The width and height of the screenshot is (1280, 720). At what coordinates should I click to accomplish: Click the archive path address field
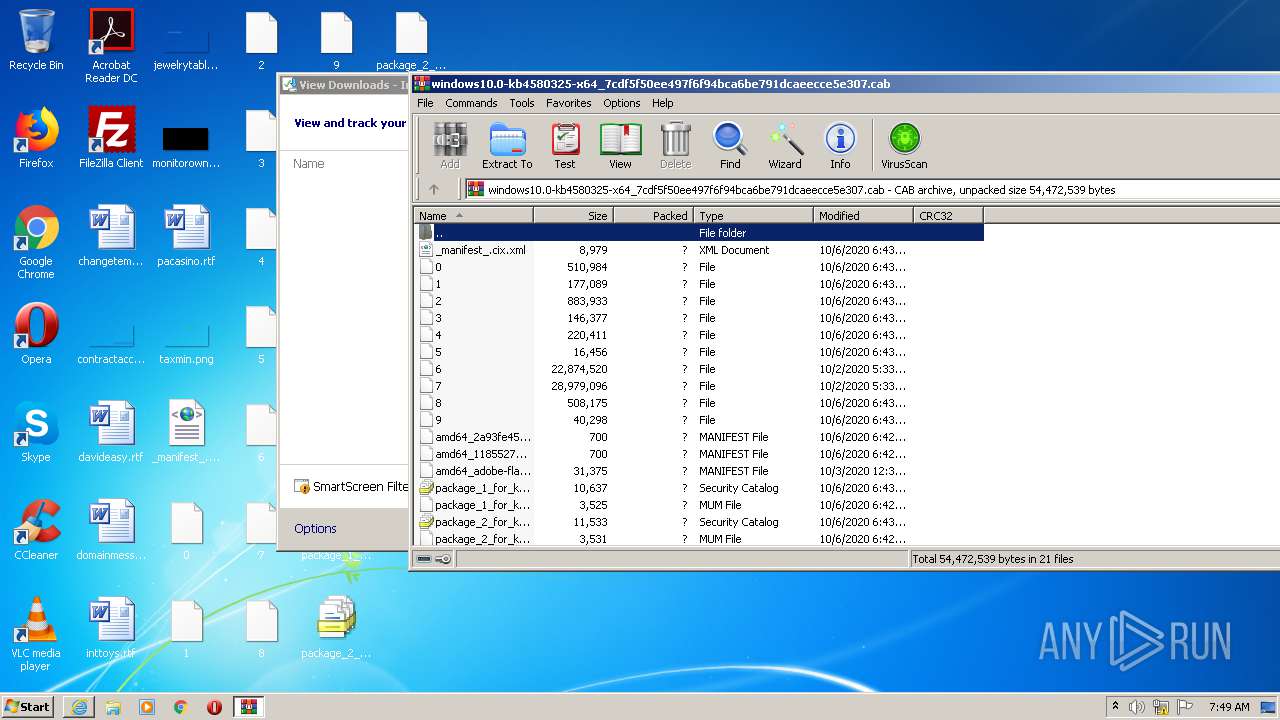[x=870, y=189]
